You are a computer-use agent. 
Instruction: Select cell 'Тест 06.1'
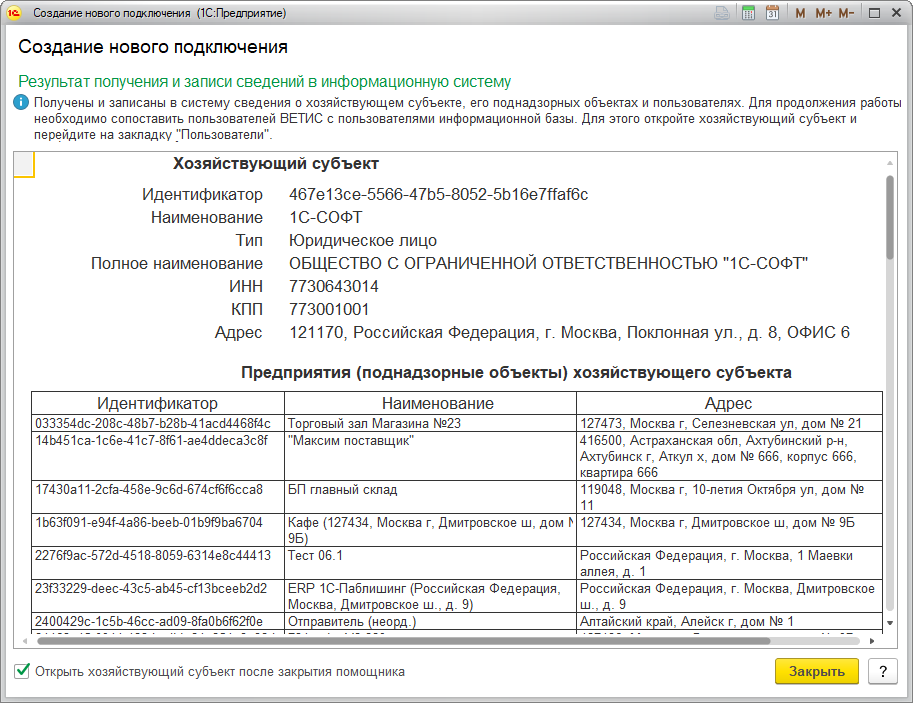[430, 563]
